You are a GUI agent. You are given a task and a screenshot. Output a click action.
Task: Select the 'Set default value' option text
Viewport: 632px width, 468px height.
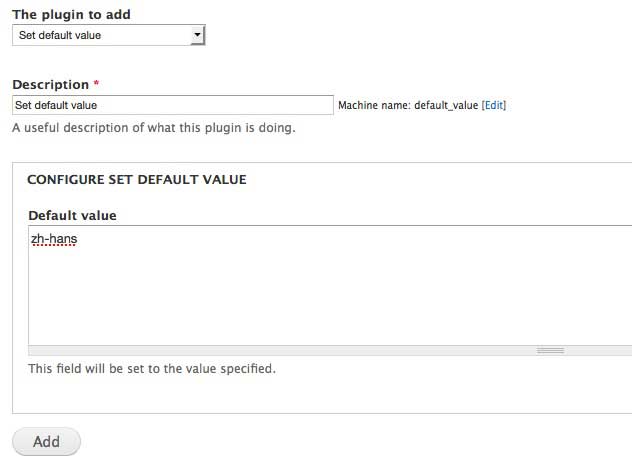60,35
